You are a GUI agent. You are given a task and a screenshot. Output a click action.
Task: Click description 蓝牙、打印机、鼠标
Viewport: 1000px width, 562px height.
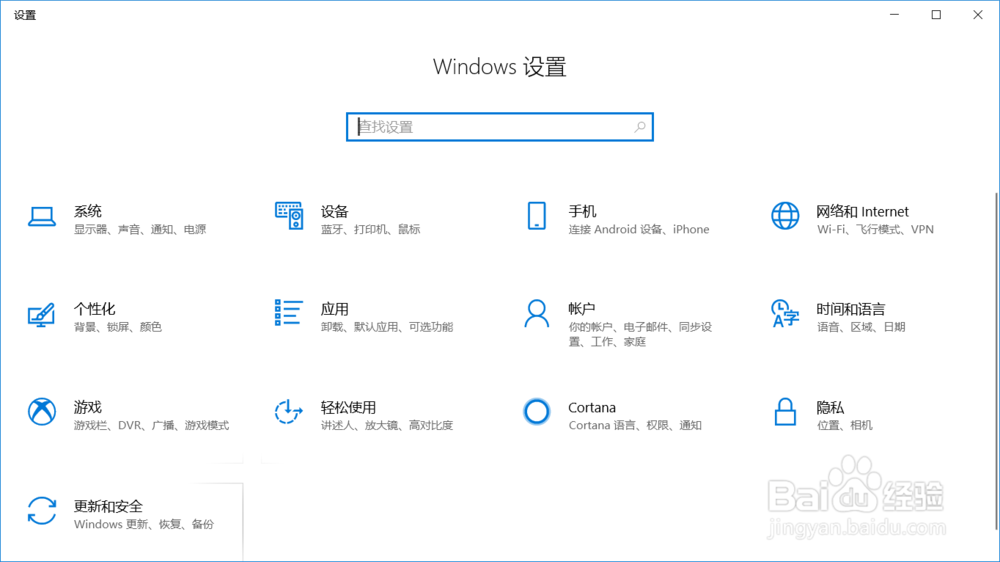tap(371, 230)
